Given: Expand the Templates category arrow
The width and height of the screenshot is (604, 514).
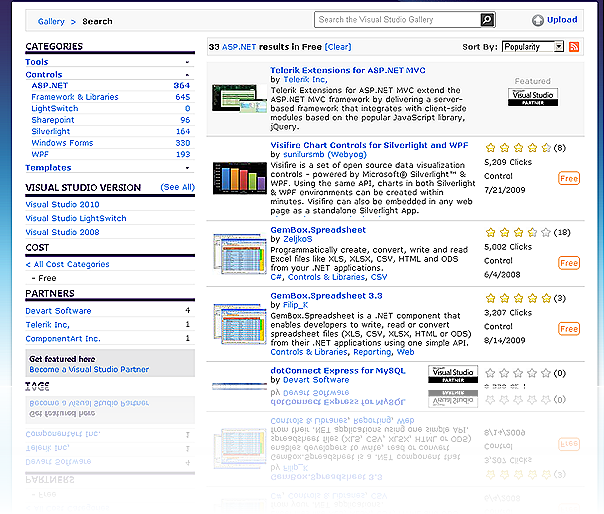Looking at the screenshot, I should (187, 168).
